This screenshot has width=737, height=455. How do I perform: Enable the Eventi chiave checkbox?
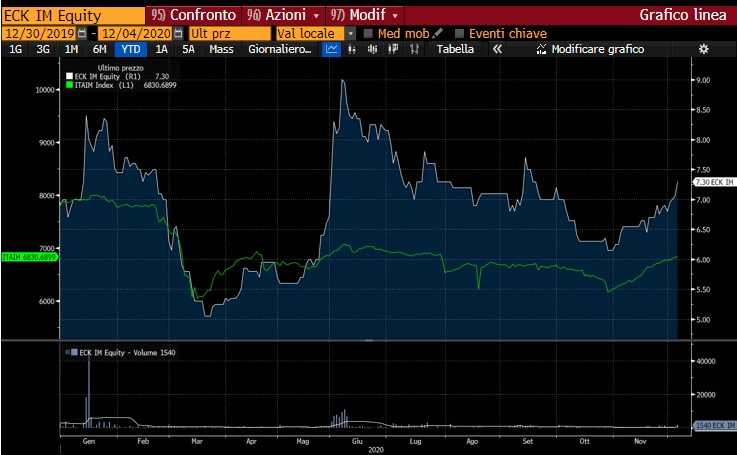pyautogui.click(x=459, y=33)
